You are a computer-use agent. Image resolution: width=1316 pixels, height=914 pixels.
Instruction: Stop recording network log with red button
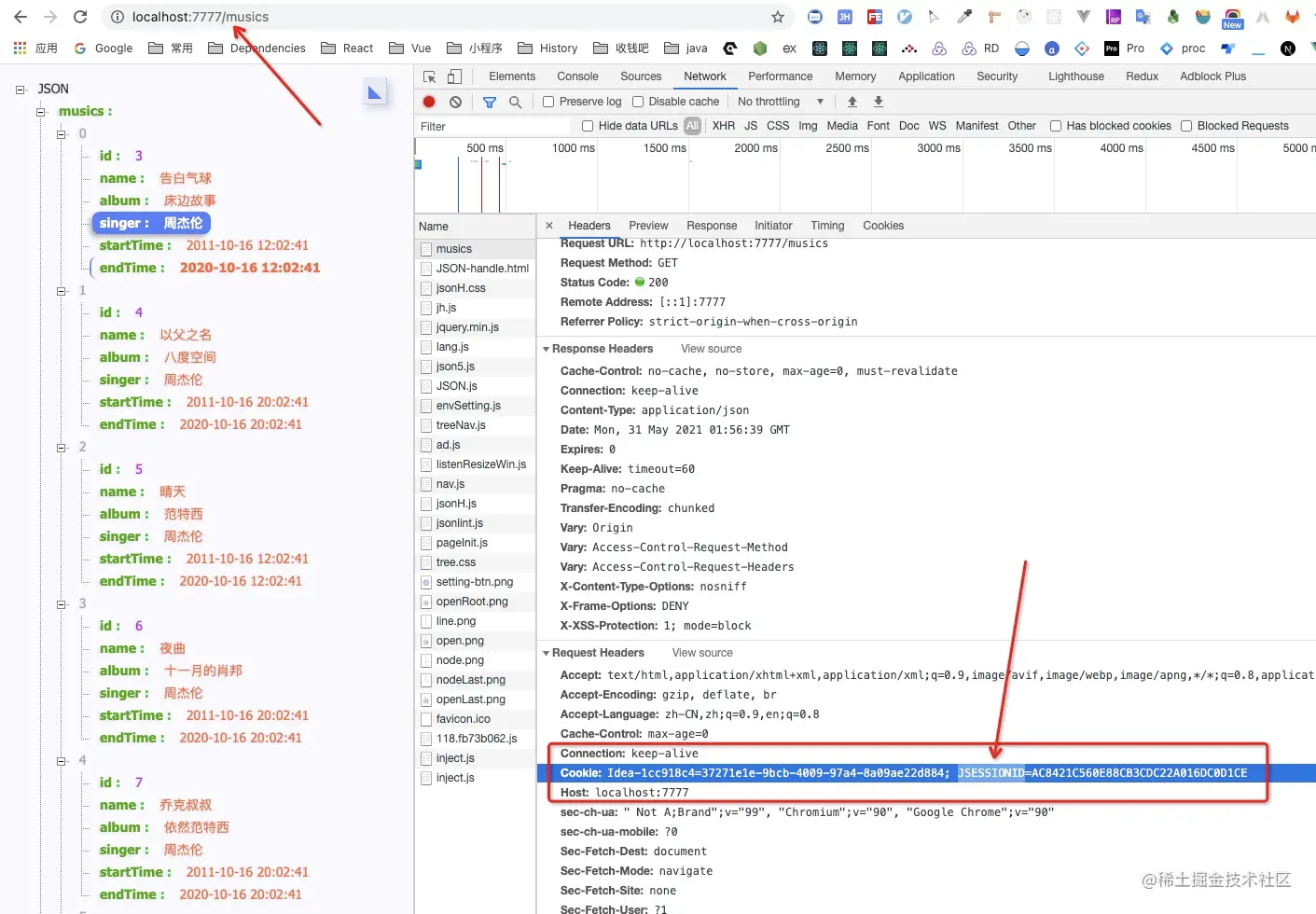[x=429, y=102]
